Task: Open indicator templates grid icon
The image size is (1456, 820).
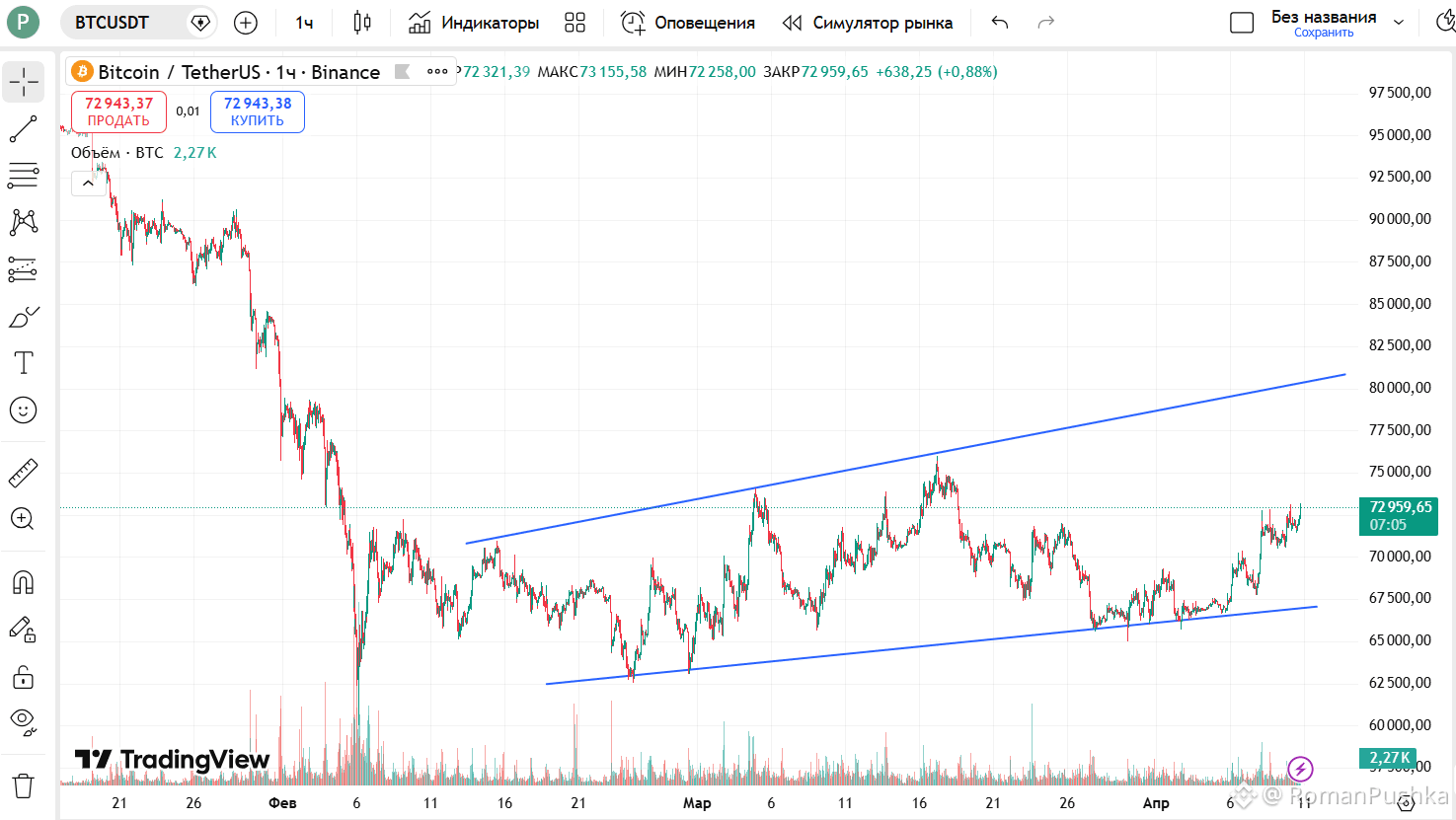Action: point(575,22)
